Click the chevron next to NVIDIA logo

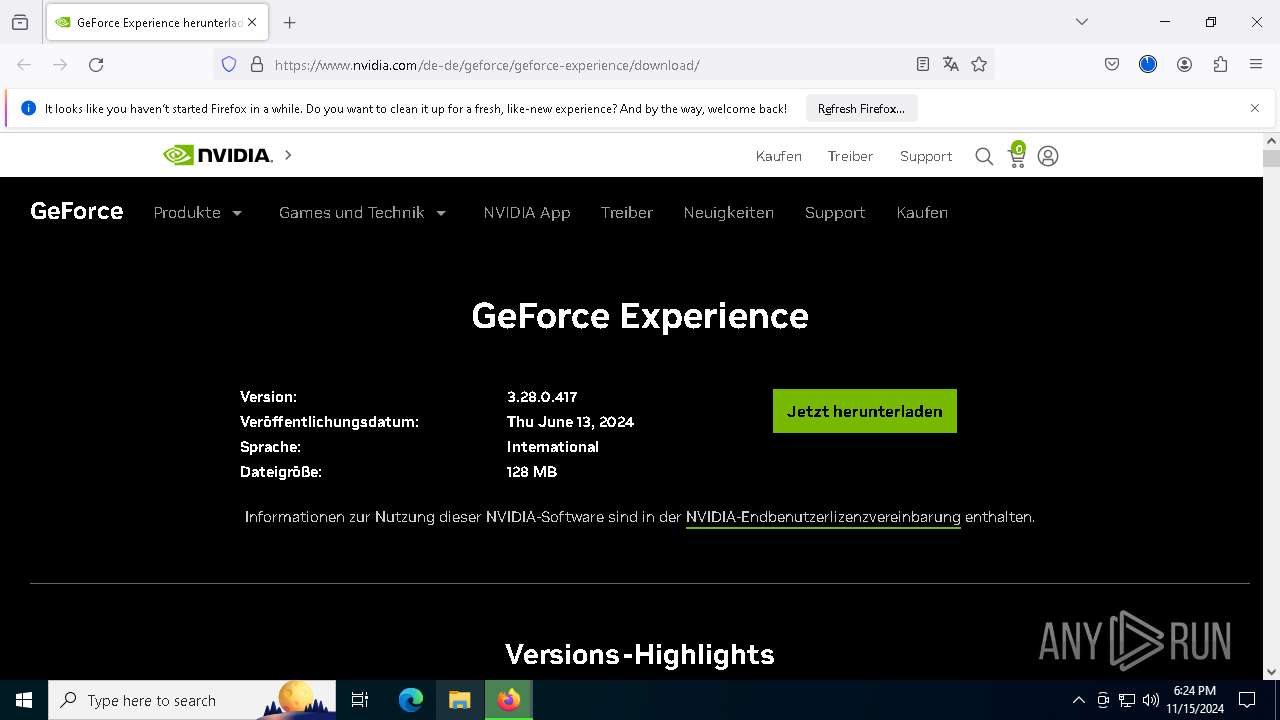pos(288,155)
